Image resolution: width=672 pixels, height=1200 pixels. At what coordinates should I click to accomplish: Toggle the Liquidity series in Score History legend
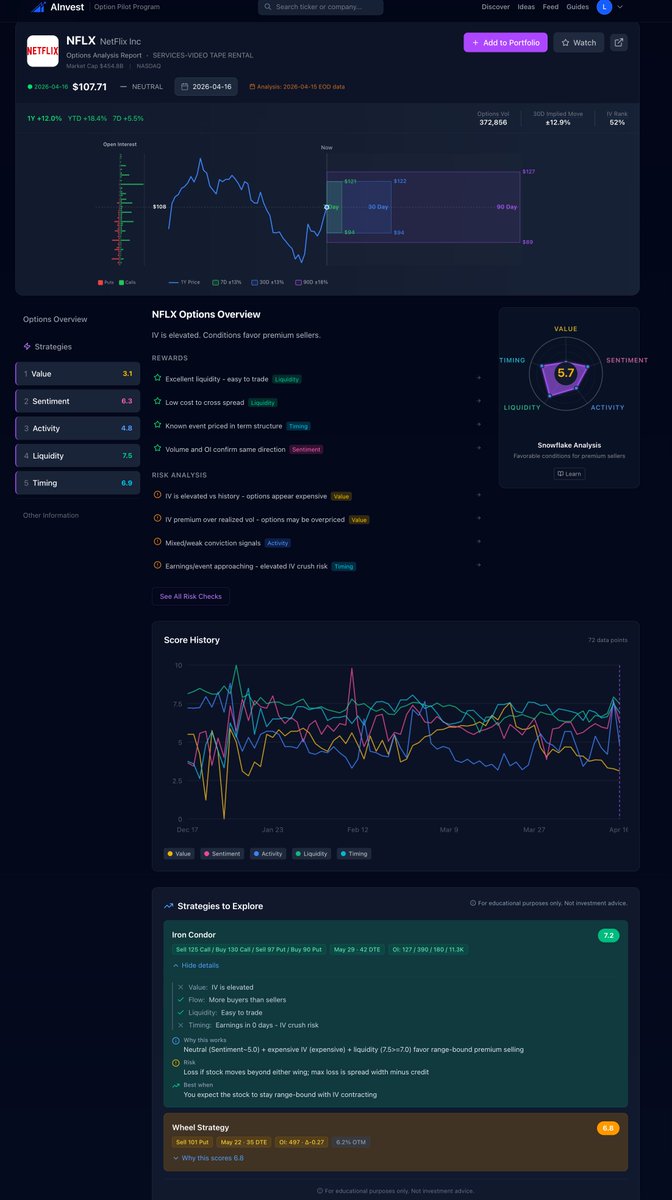tap(313, 854)
